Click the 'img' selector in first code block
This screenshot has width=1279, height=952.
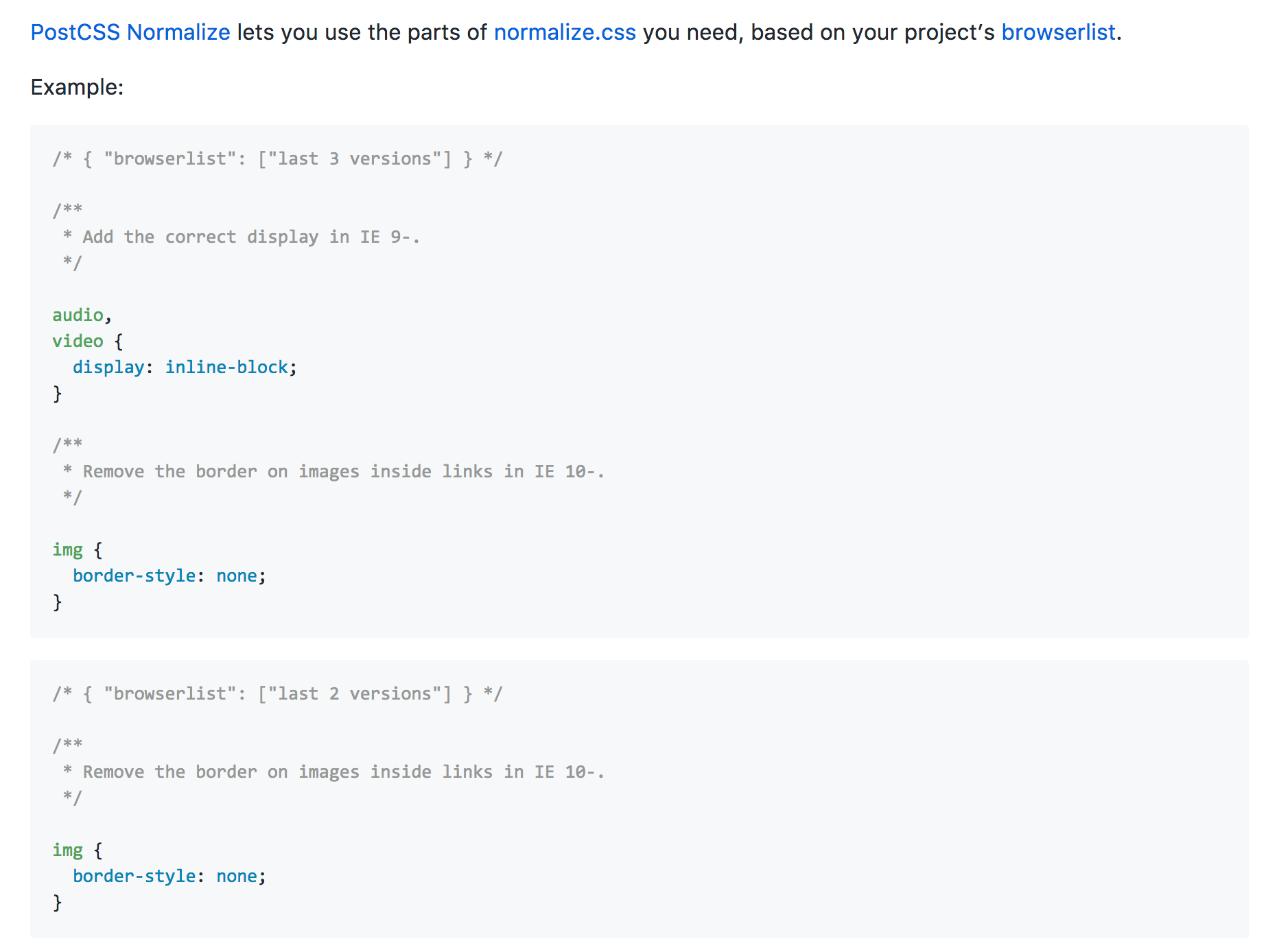click(68, 549)
